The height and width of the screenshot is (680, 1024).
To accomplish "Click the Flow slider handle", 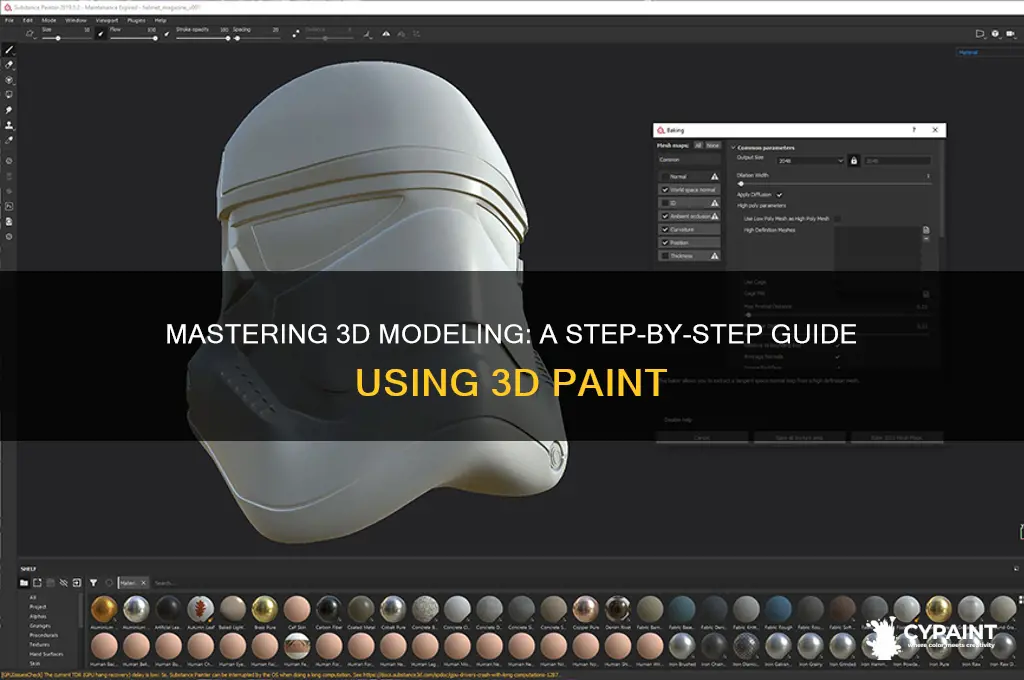I will click(155, 39).
